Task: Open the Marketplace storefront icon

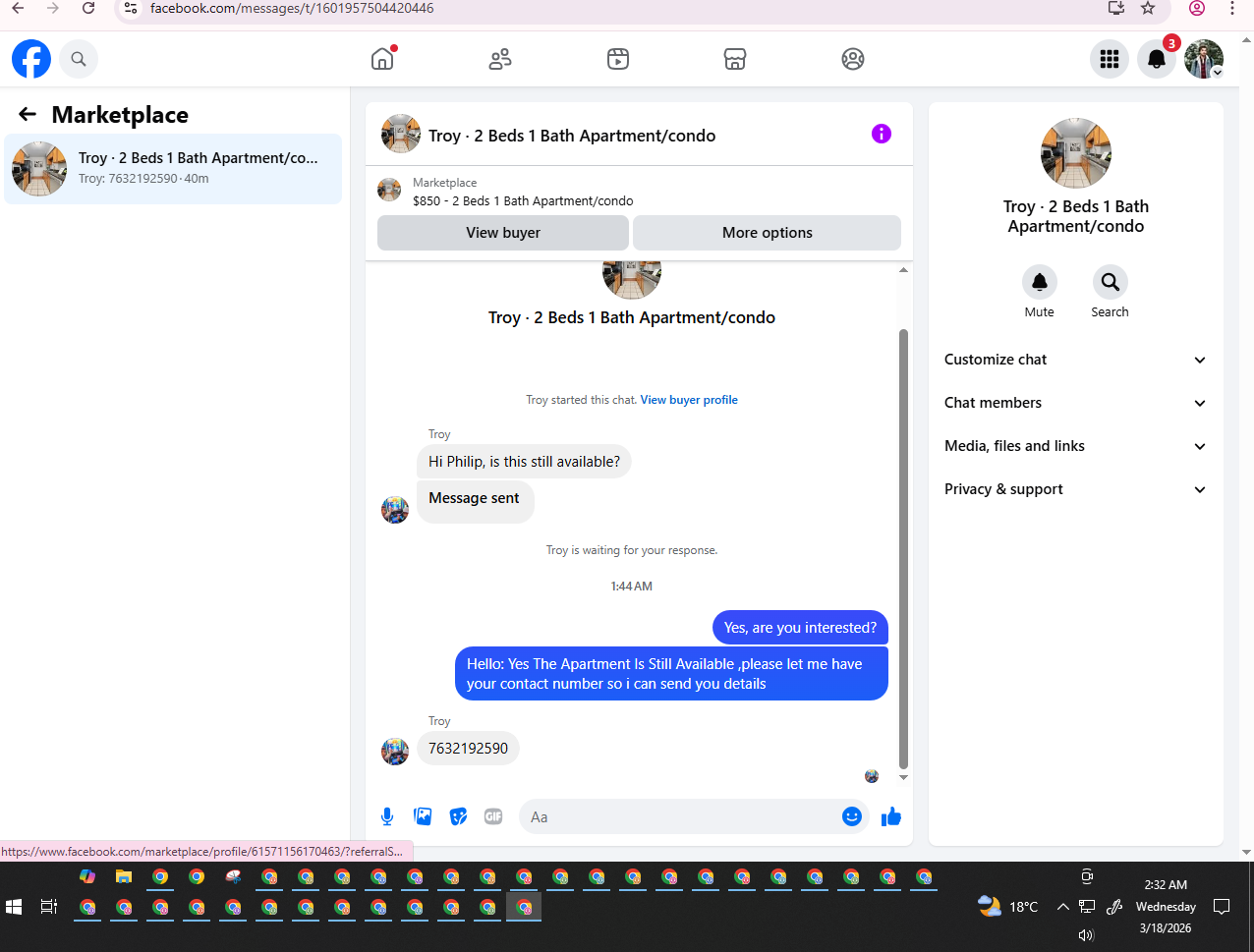Action: click(x=735, y=59)
